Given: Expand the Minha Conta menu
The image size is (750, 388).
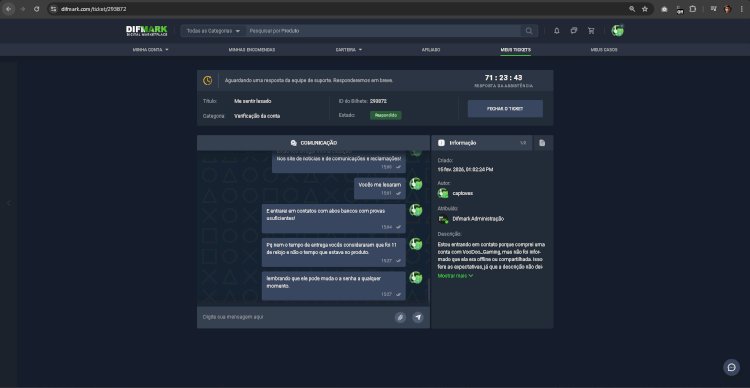Looking at the screenshot, I should point(151,50).
